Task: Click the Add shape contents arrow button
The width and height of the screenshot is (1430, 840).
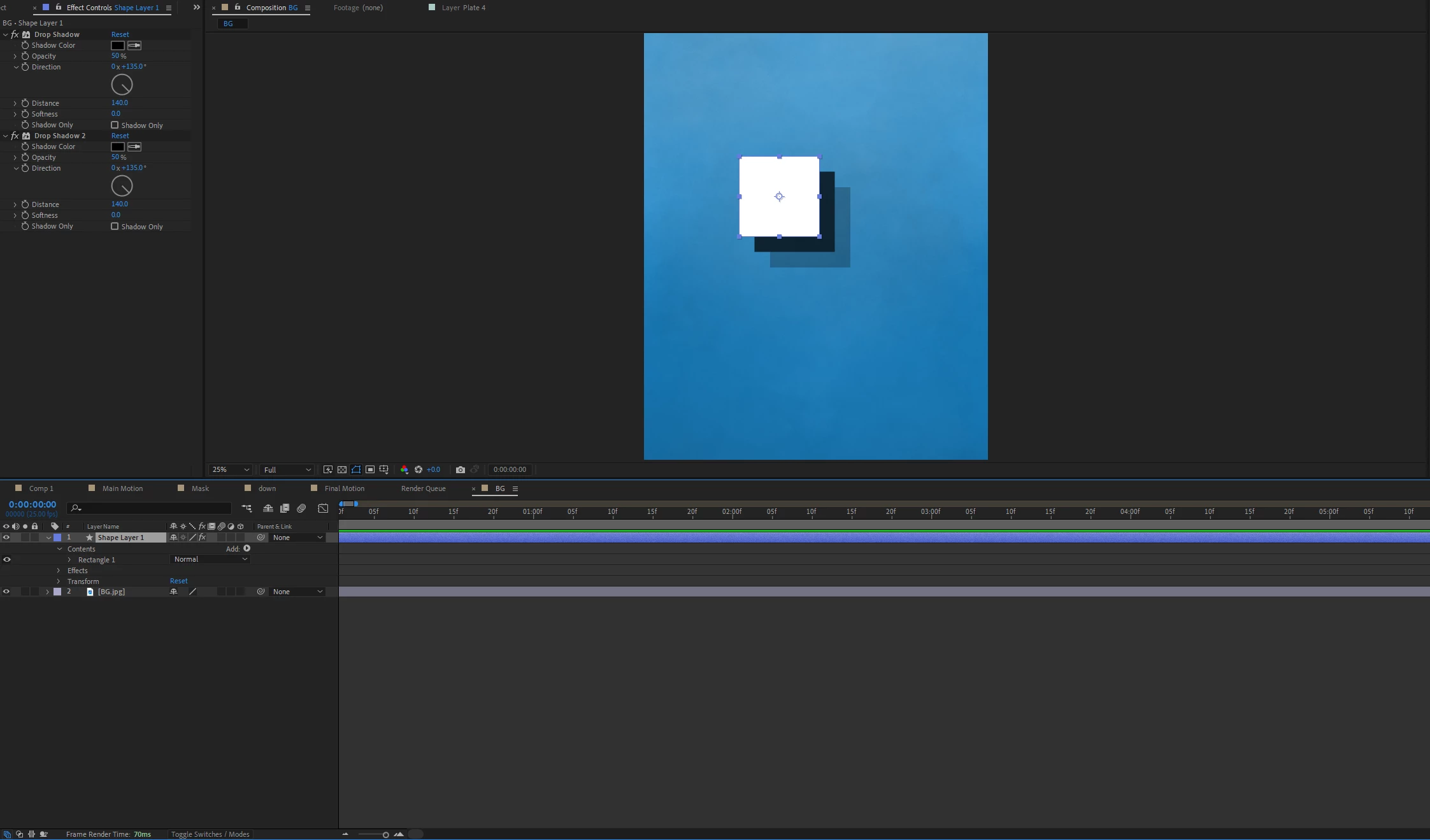Action: click(x=247, y=548)
